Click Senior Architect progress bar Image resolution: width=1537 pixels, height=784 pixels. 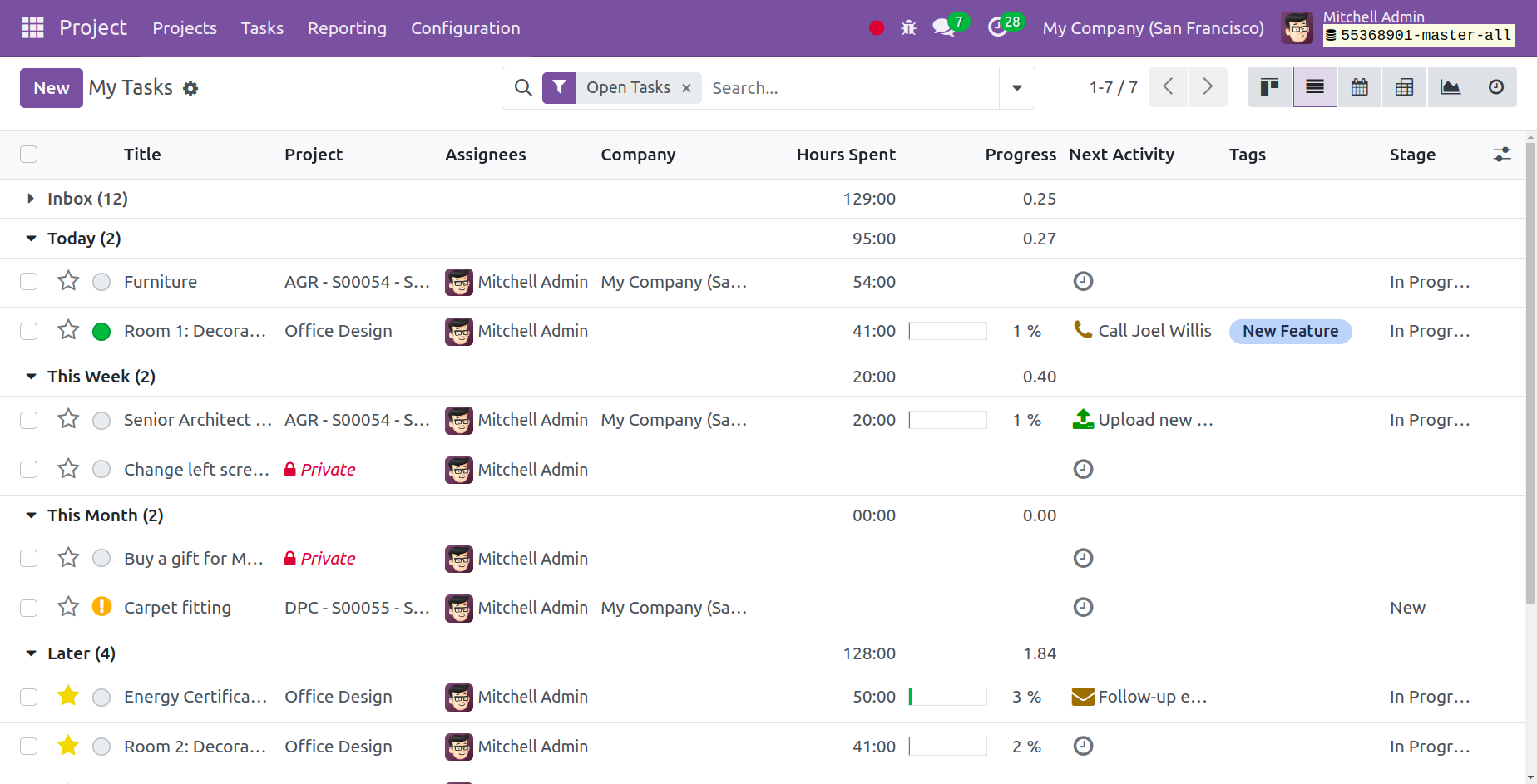(948, 420)
